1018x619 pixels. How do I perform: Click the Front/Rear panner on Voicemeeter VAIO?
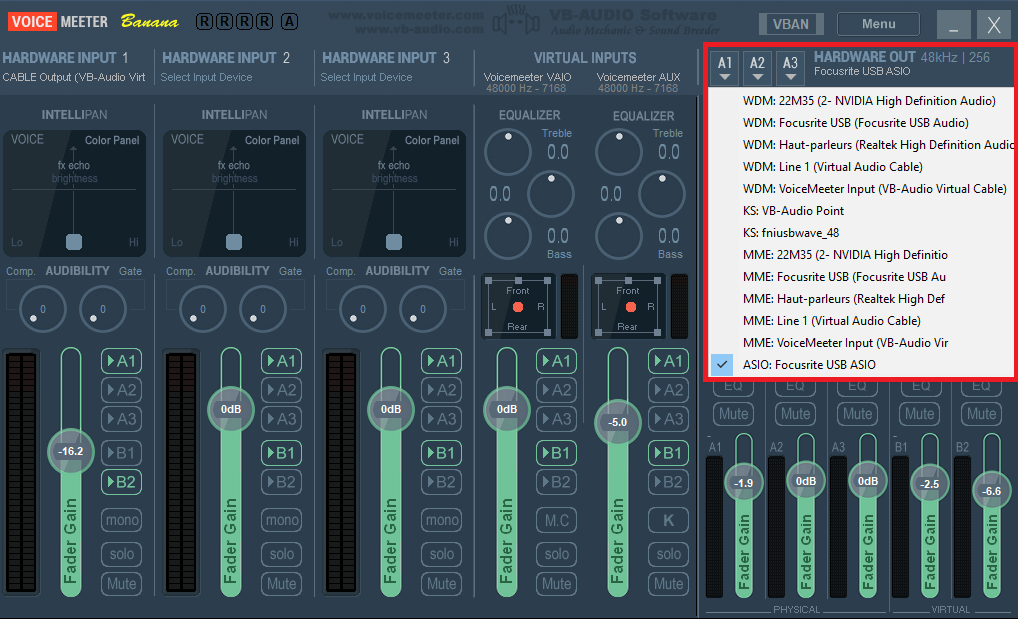[517, 306]
